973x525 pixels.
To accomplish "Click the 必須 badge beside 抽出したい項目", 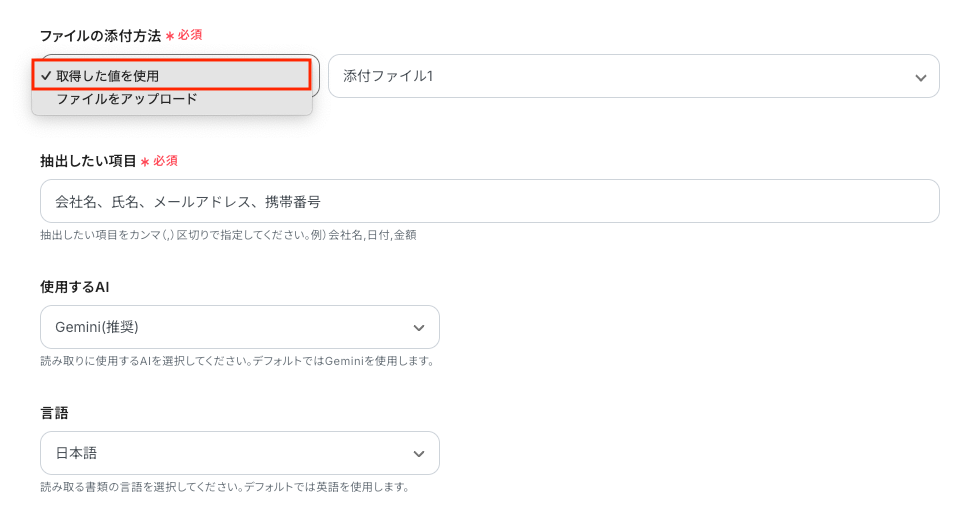I will (x=165, y=161).
